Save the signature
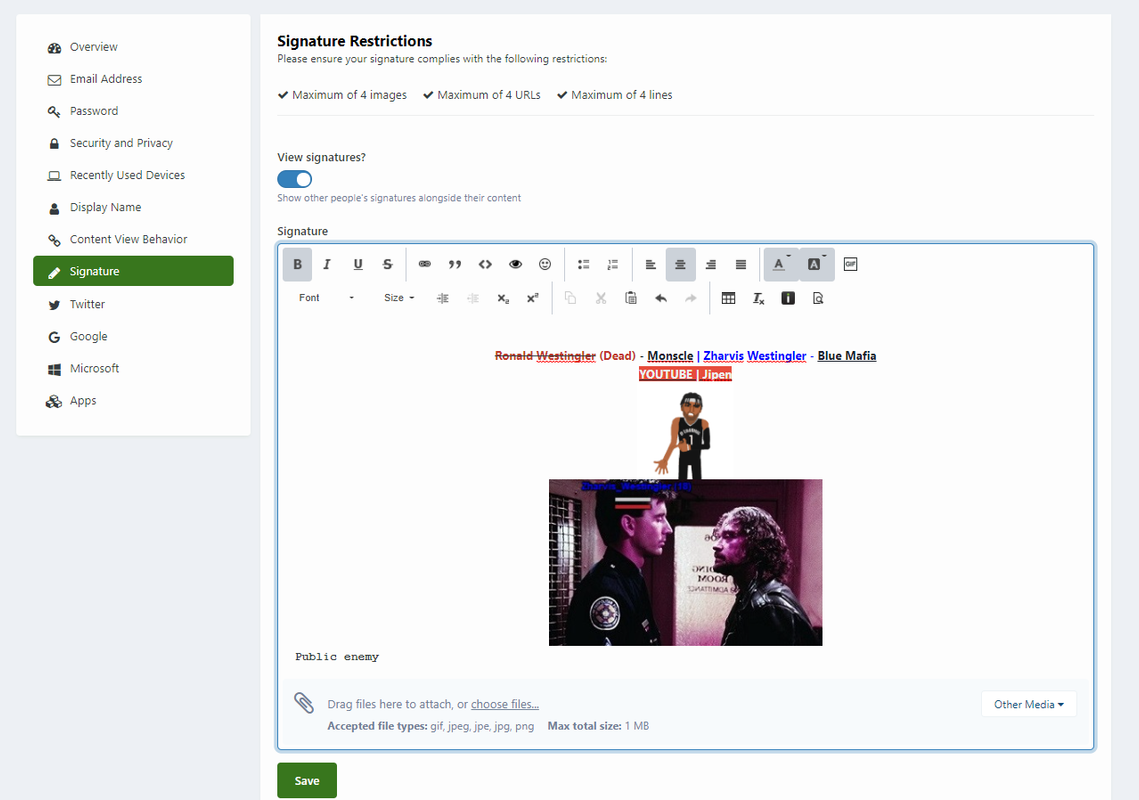This screenshot has width=1139, height=800. tap(307, 780)
